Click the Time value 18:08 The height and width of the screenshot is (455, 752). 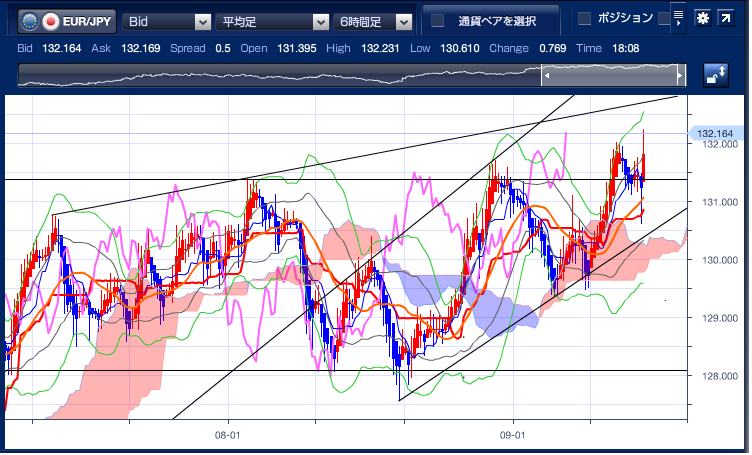pyautogui.click(x=625, y=48)
